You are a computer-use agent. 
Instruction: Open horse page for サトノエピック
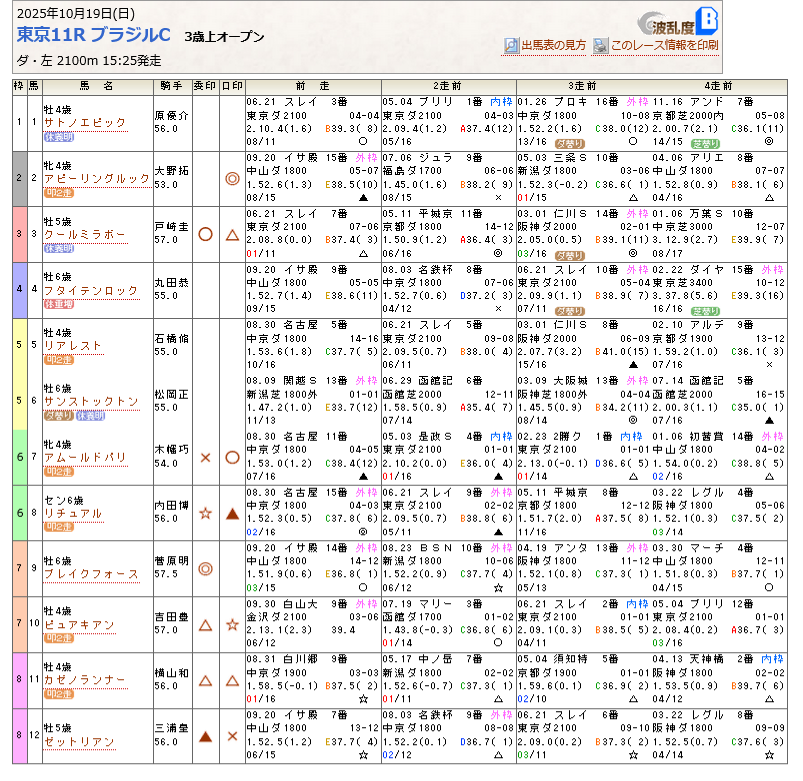[x=85, y=123]
